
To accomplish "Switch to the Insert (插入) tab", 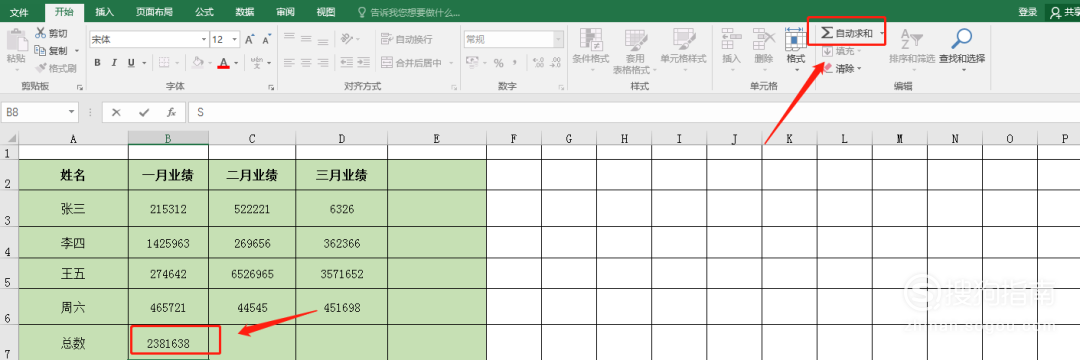I will click(105, 12).
